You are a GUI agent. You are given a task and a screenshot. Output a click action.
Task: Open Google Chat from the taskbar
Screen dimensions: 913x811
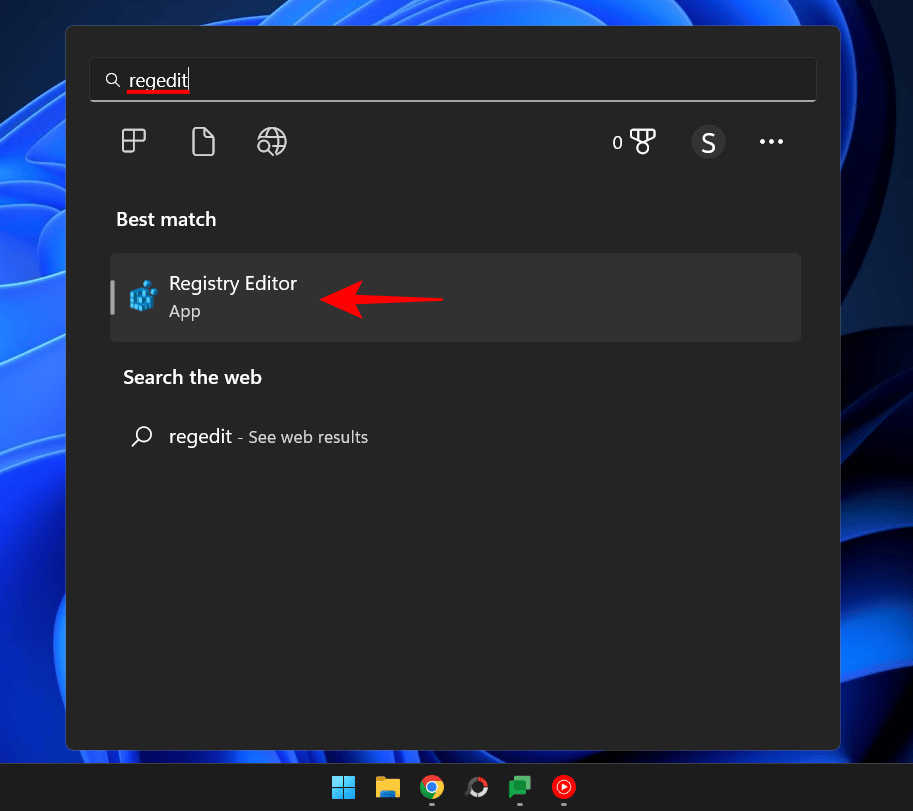tap(519, 788)
